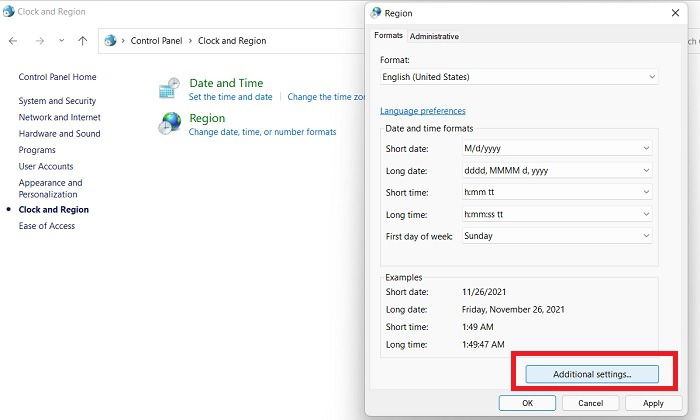Viewport: 700px width, 420px height.
Task: Click the Region globe icon
Action: 170,123
